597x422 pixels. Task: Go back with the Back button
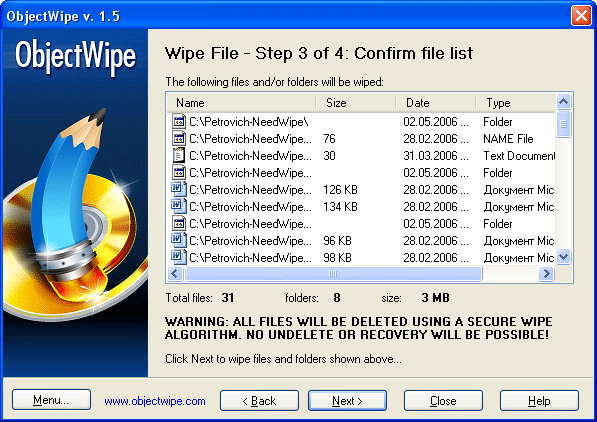tap(259, 401)
